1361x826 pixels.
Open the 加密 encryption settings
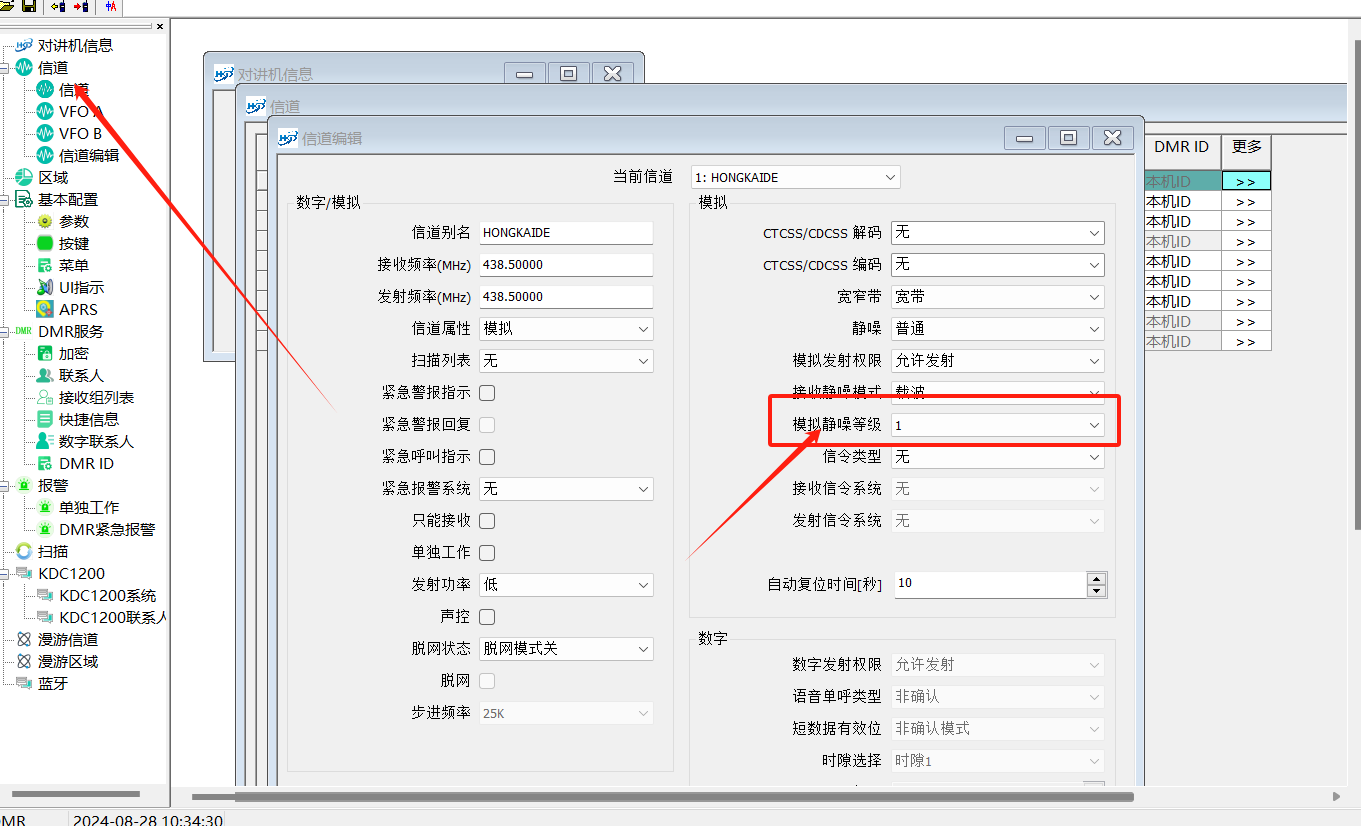point(61,353)
